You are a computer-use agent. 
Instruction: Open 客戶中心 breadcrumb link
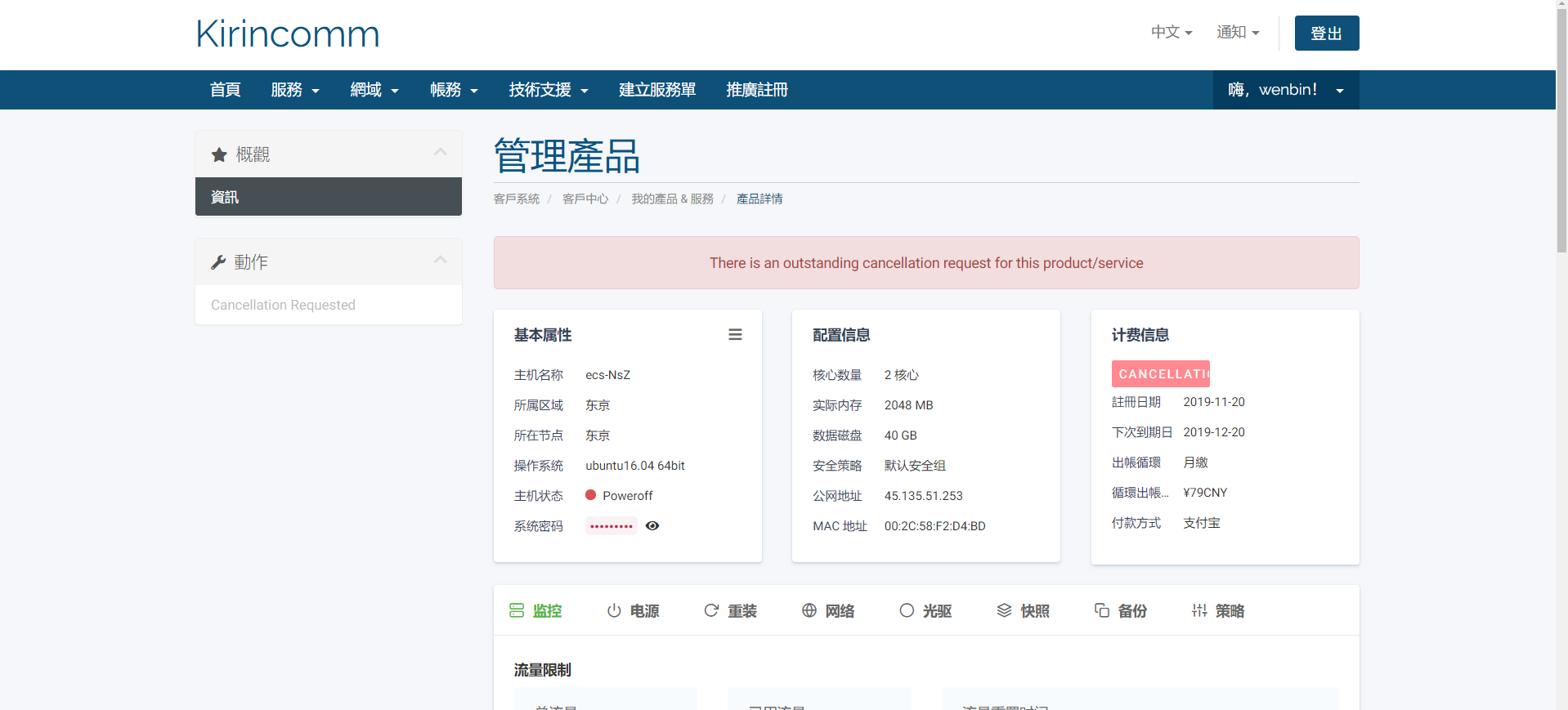[585, 199]
